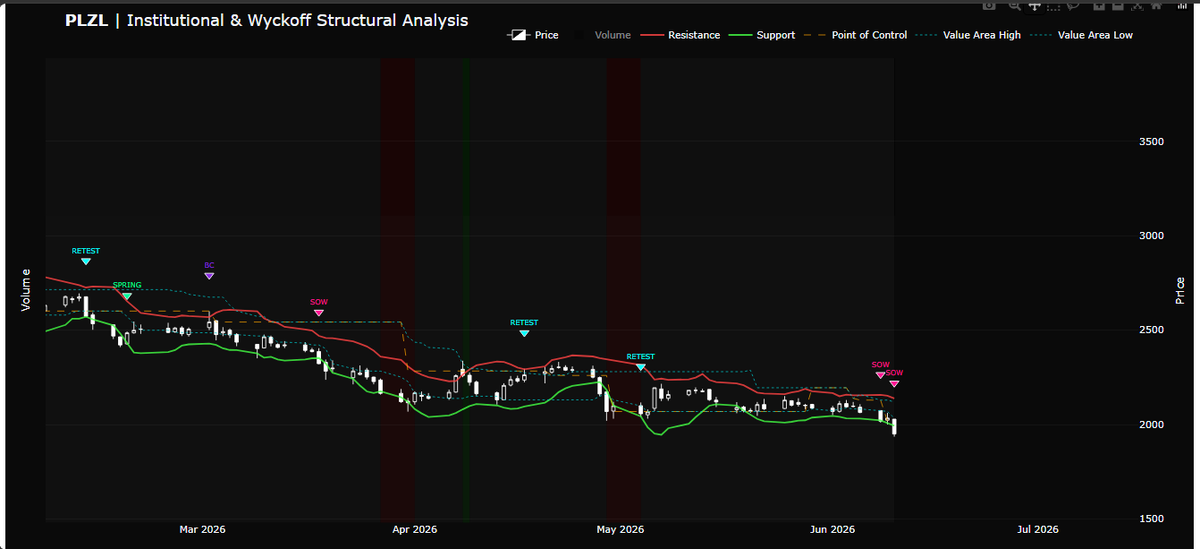The height and width of the screenshot is (549, 1200).
Task: Click the purple BC marker triangle
Action: [x=209, y=276]
